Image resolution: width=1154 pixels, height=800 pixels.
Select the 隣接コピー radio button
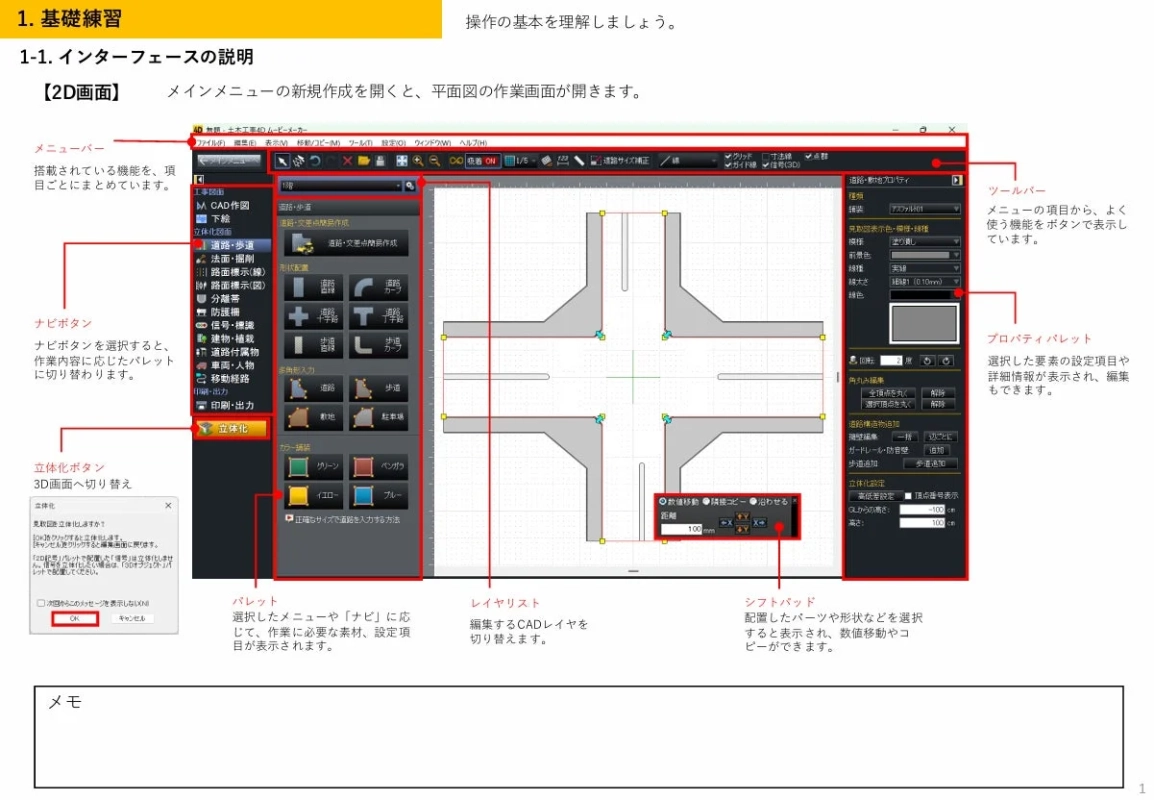point(706,502)
